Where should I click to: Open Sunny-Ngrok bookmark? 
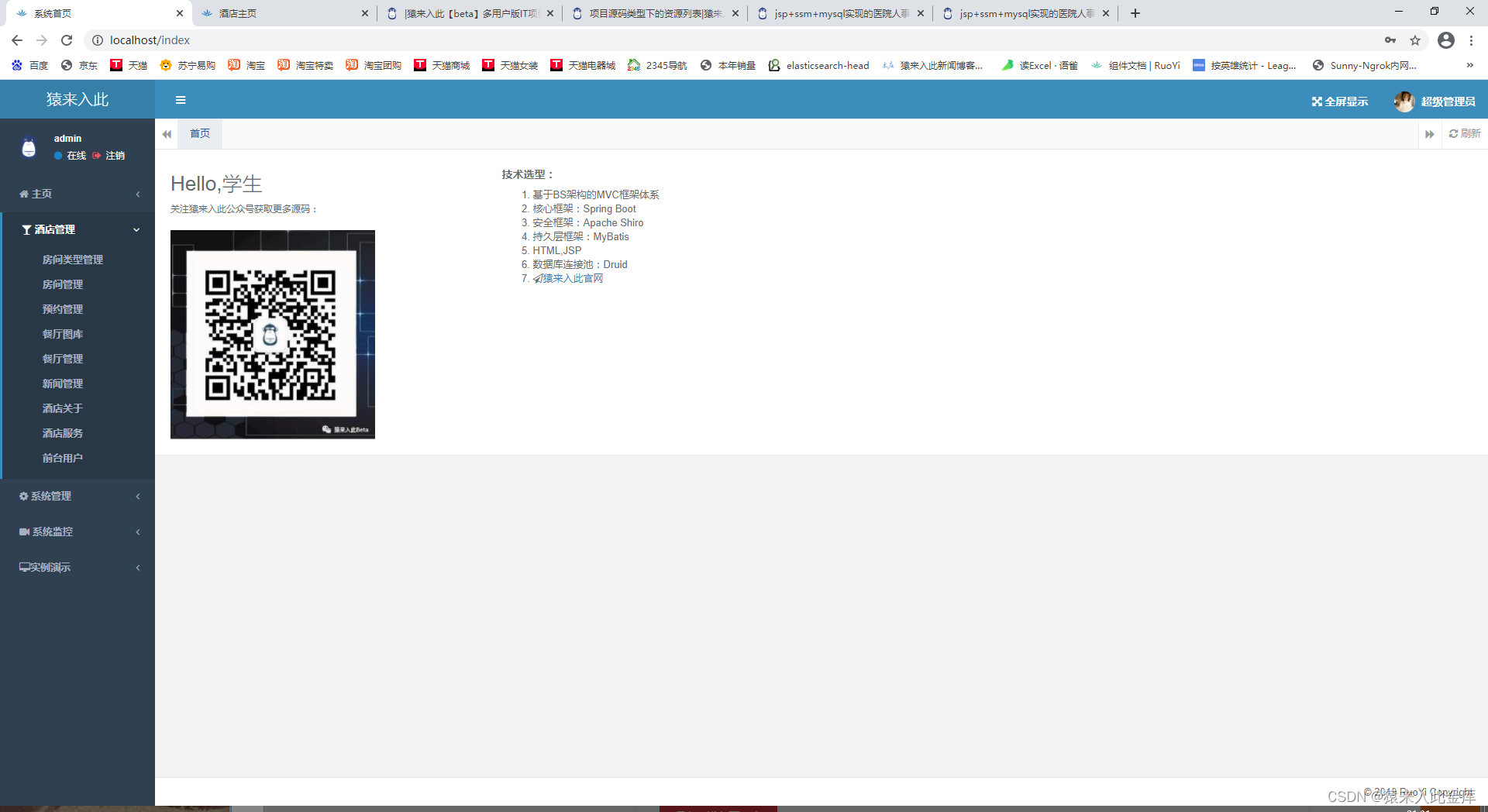pyautogui.click(x=1364, y=66)
